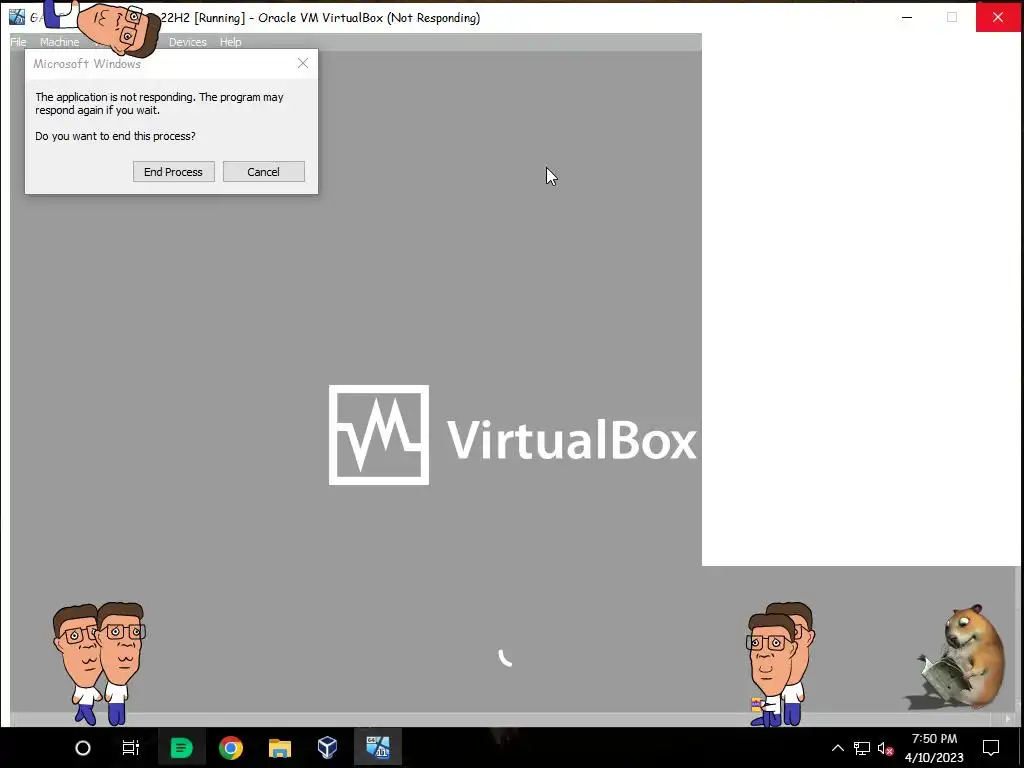Cancel the not responding dialog

tap(264, 172)
